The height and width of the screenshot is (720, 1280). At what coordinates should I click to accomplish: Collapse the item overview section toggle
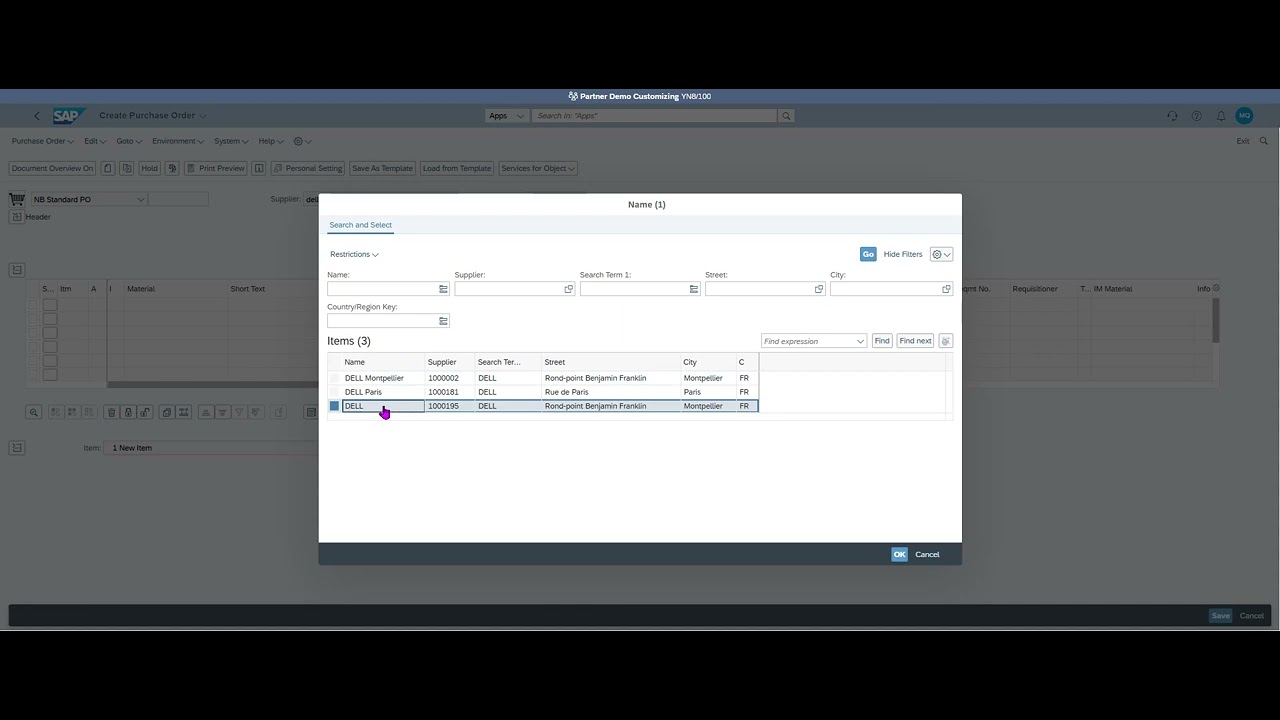(17, 270)
